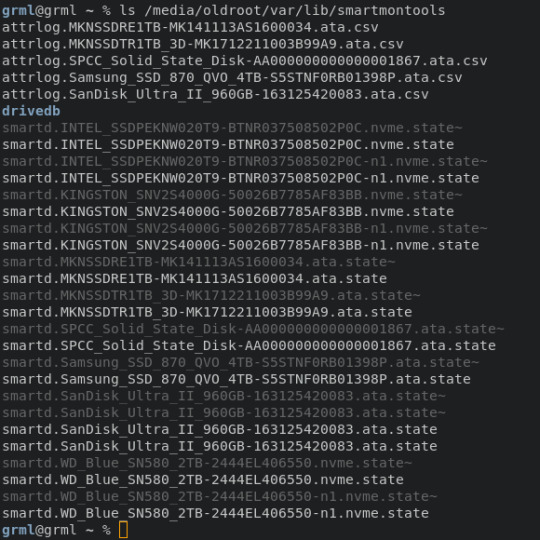Screen dimensions: 540x540
Task: Click bright WD_Blue_SN580_2TB-n1.nvme.state entry
Action: click(x=215, y=513)
